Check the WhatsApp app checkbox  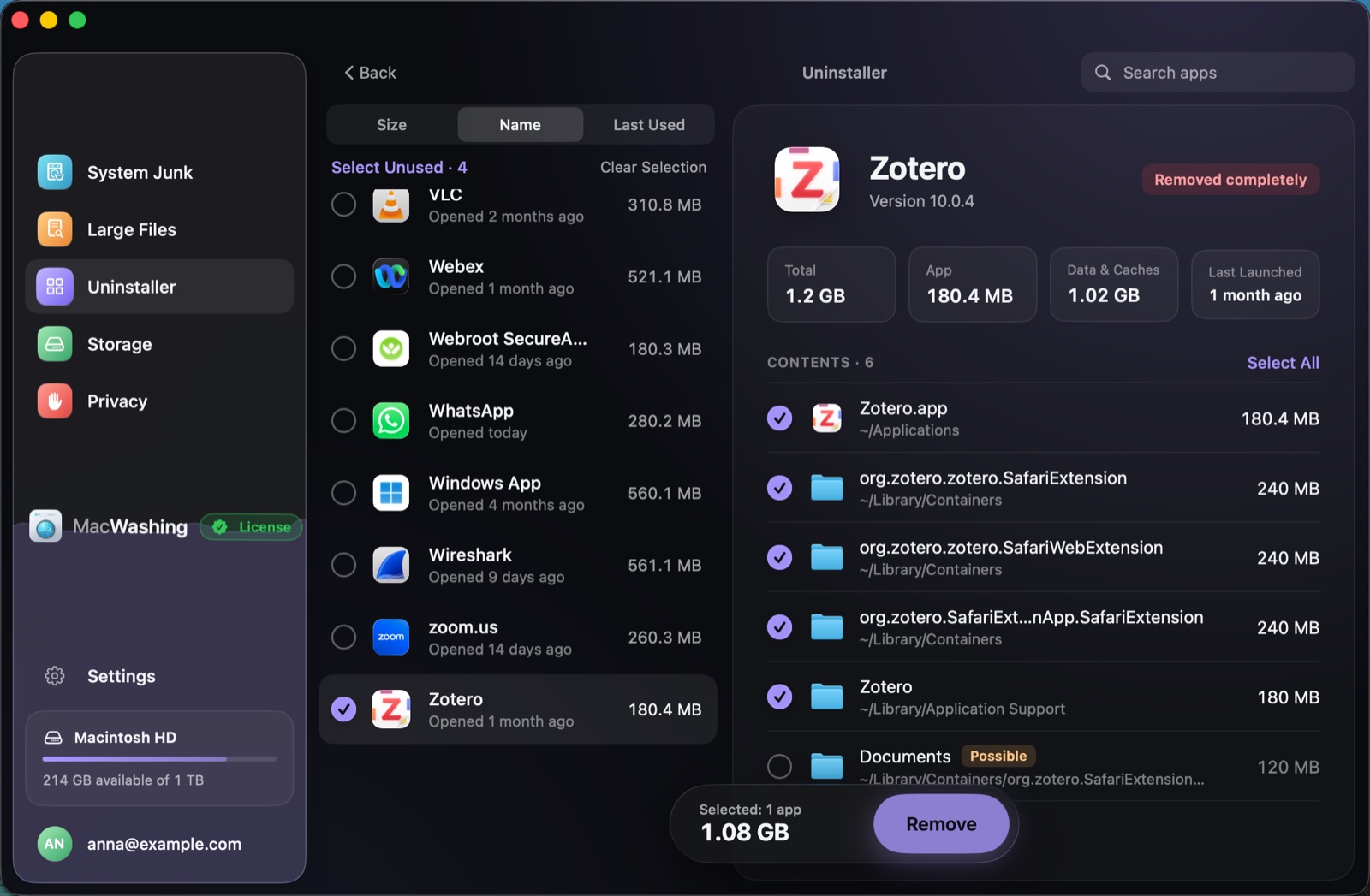point(343,421)
